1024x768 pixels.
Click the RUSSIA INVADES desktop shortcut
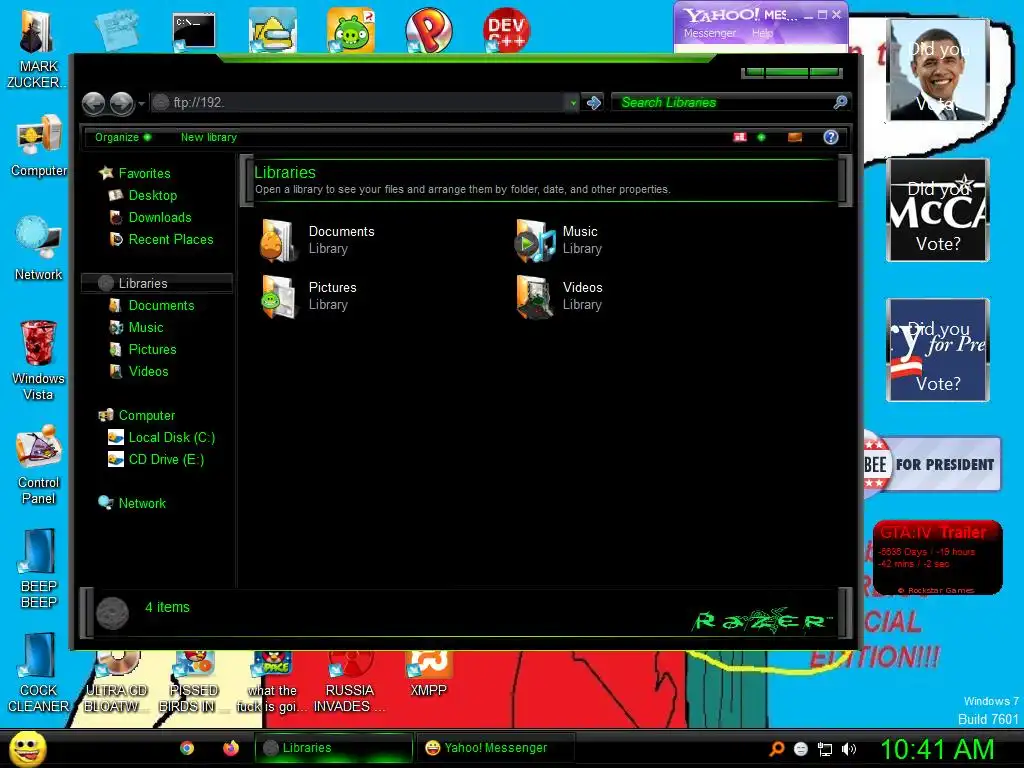click(349, 682)
